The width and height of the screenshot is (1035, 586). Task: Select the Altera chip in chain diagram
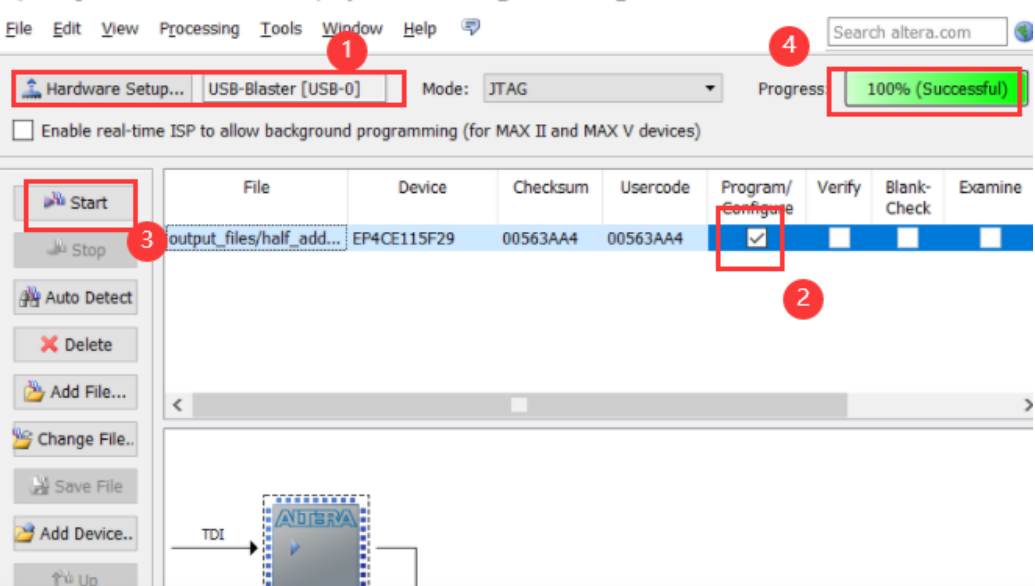pos(316,541)
